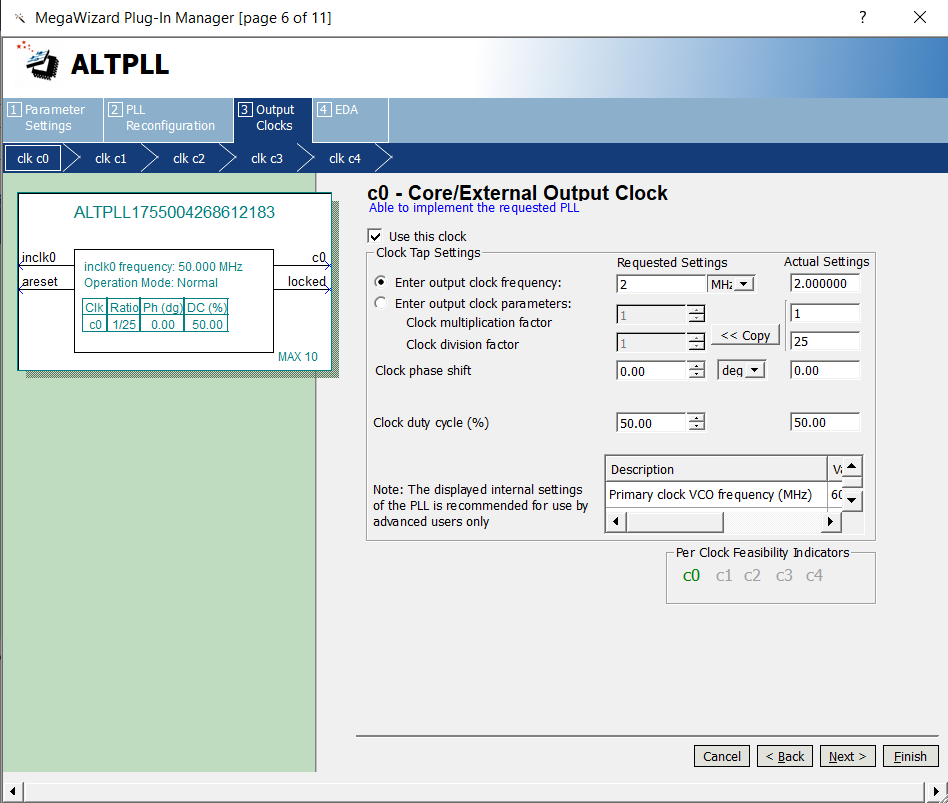Switch to PLL Reconfiguration tab
Viewport: 948px width, 803px height.
(169, 118)
